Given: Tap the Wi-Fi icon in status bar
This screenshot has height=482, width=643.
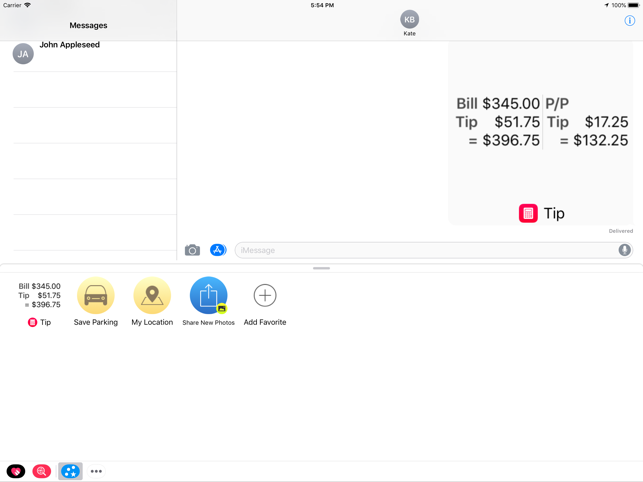Looking at the screenshot, I should click(27, 5).
